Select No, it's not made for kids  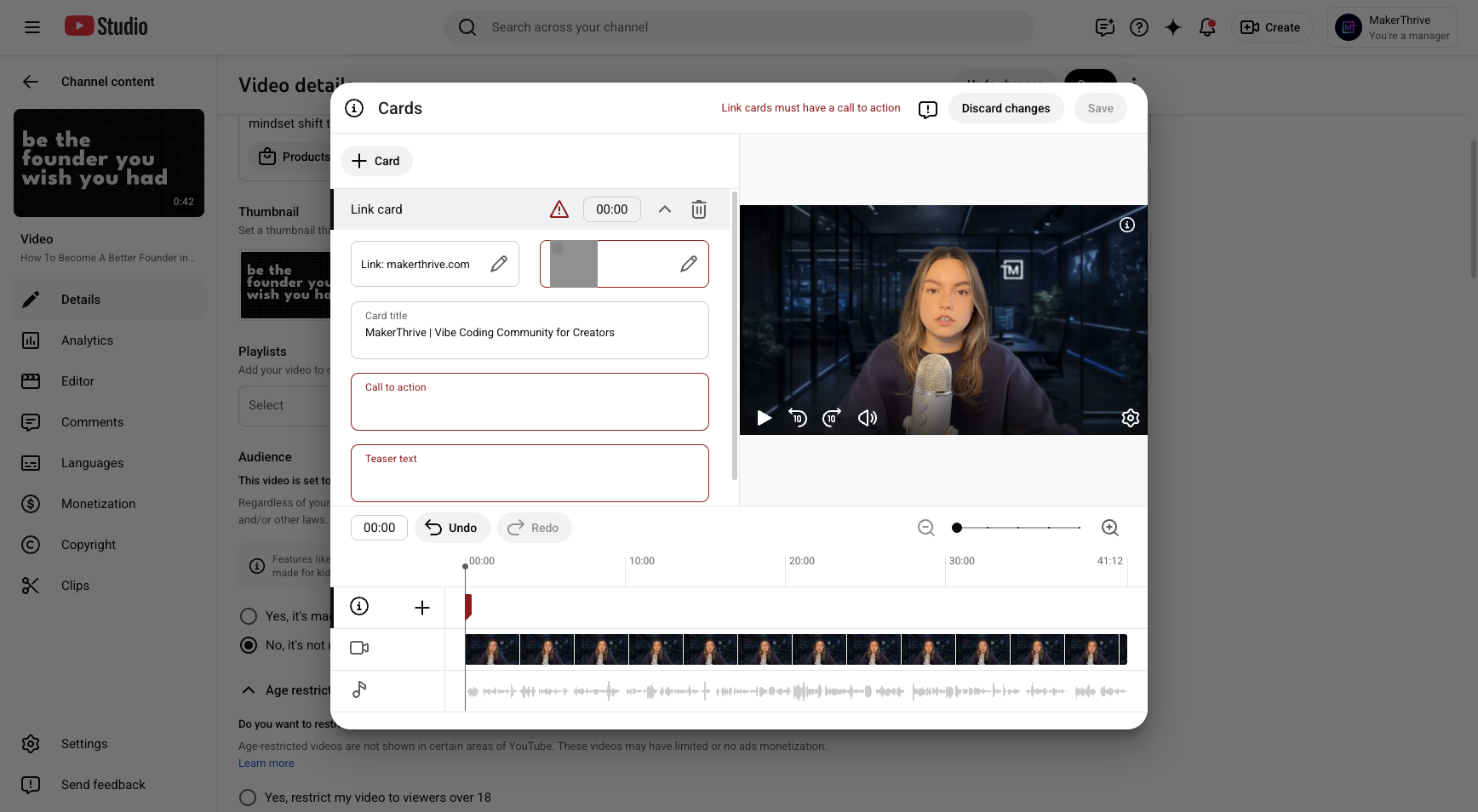(x=249, y=645)
